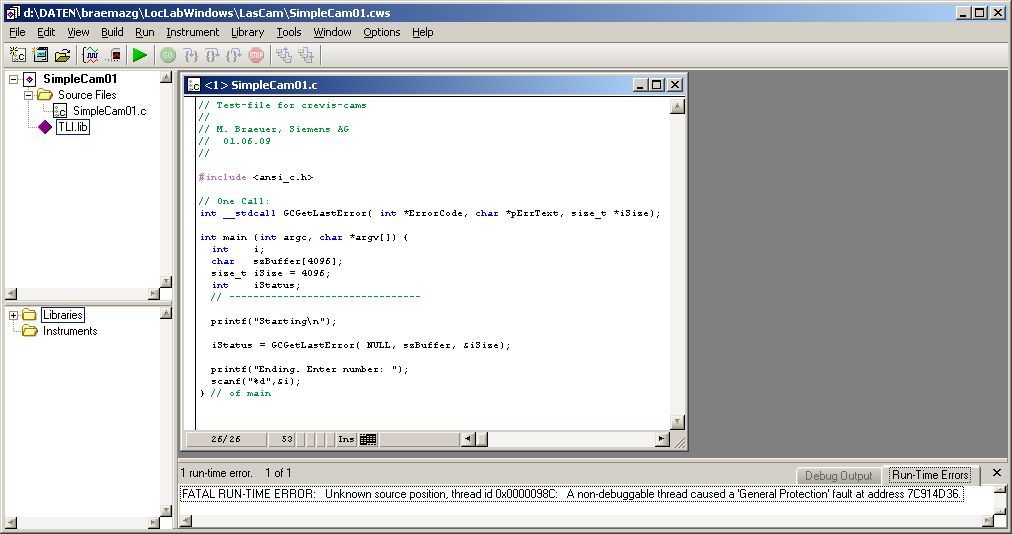Click the C file icon beside SimpleCam01.c
The image size is (1012, 534).
[x=60, y=111]
